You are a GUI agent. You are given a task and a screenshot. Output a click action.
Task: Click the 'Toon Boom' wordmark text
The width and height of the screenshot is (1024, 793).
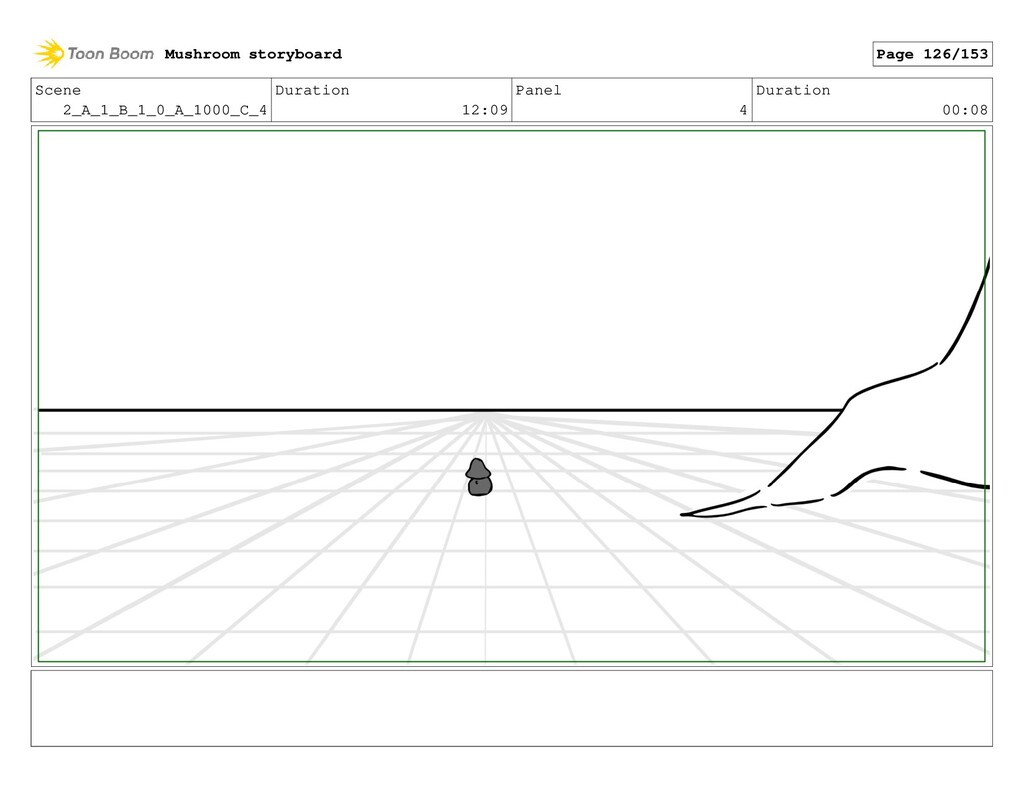coord(110,54)
